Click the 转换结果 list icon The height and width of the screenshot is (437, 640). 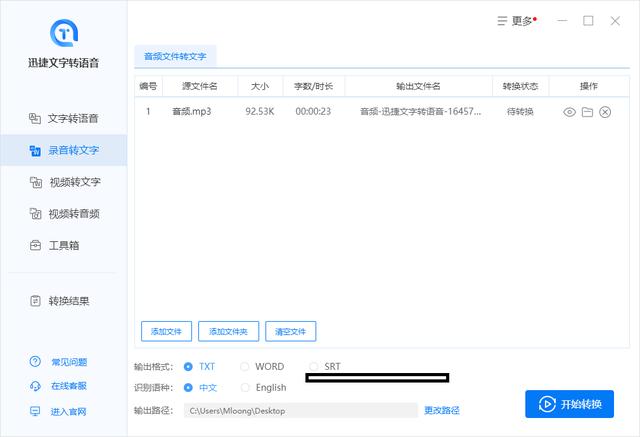point(36,301)
